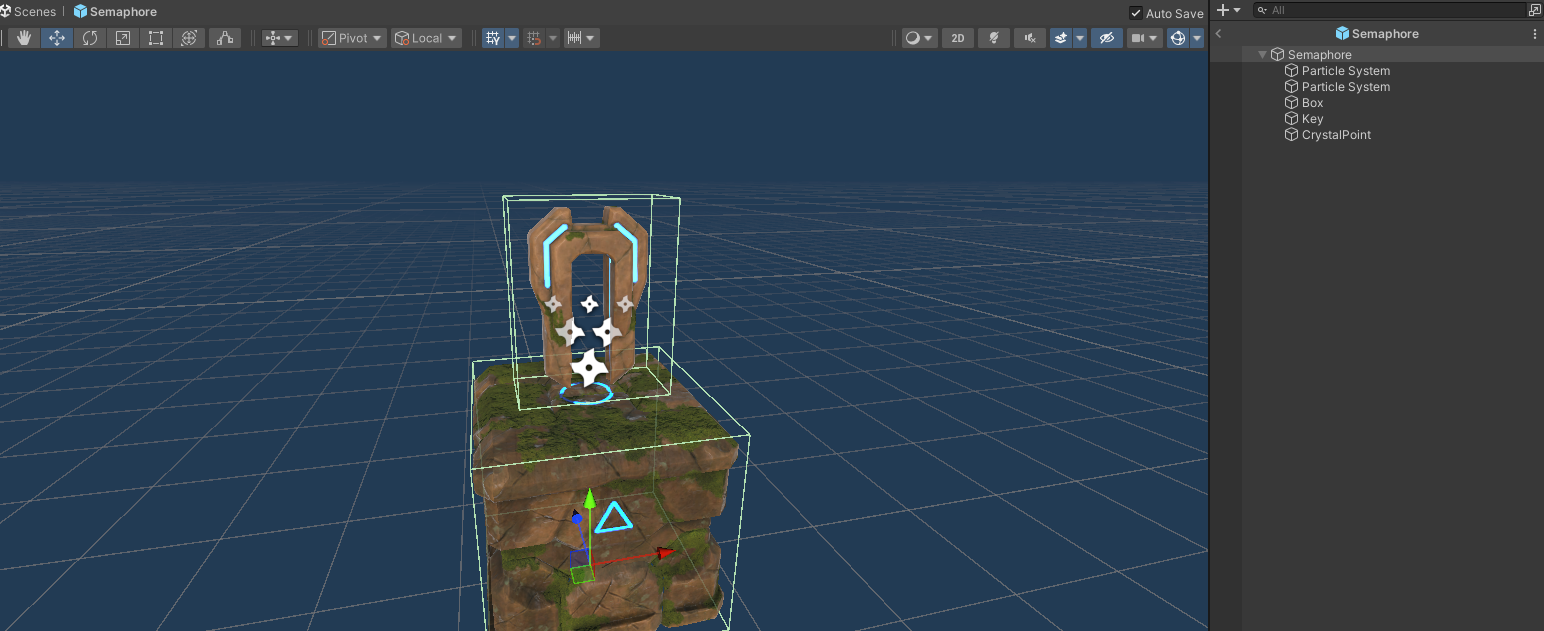Select the Hand view tool
Image resolution: width=1544 pixels, height=631 pixels.
(24, 38)
